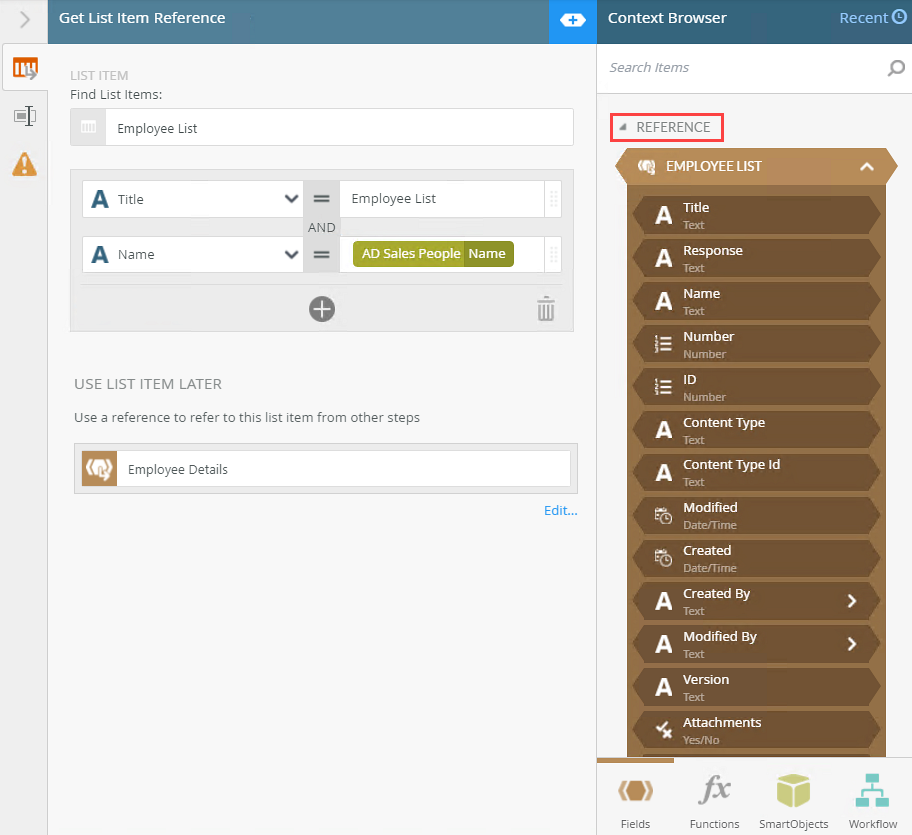Expand the collapsed panel chevron at top left
Viewport: 912px width, 835px height.
[24, 20]
